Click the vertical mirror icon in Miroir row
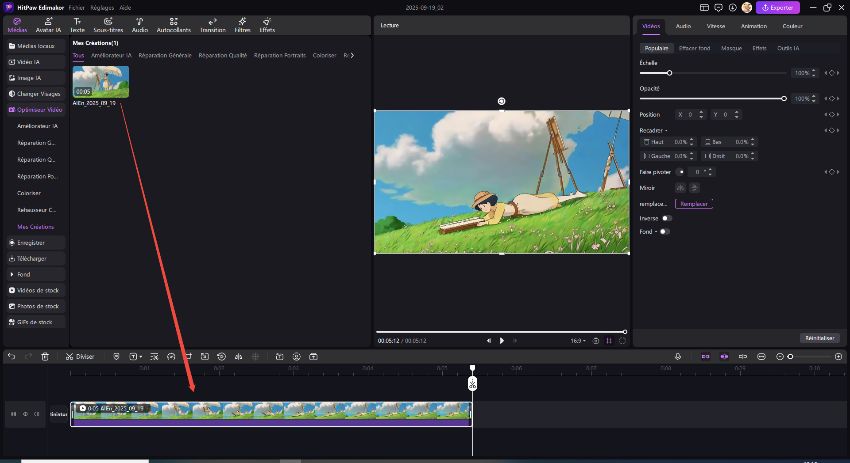This screenshot has width=850, height=463. click(694, 188)
